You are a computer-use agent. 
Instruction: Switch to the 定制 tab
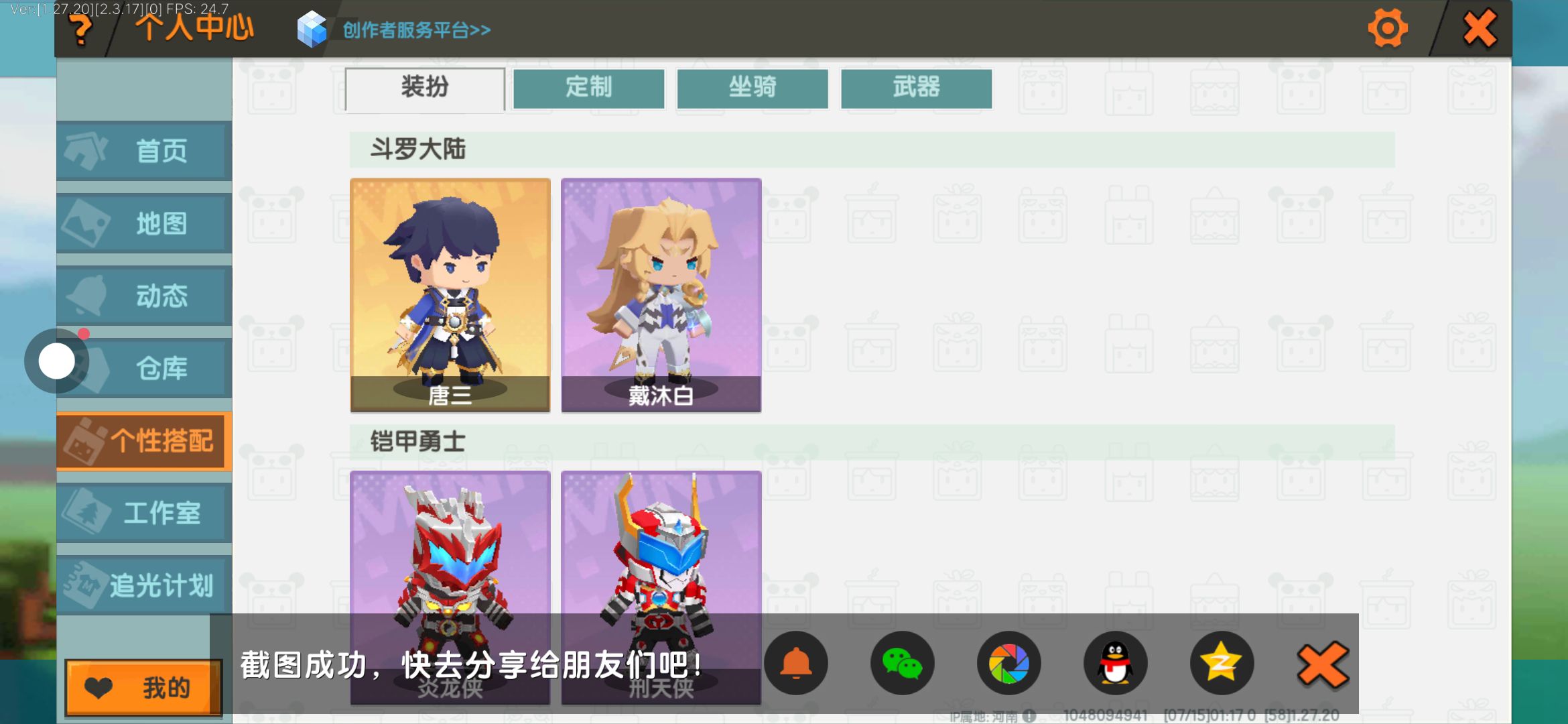tap(588, 88)
